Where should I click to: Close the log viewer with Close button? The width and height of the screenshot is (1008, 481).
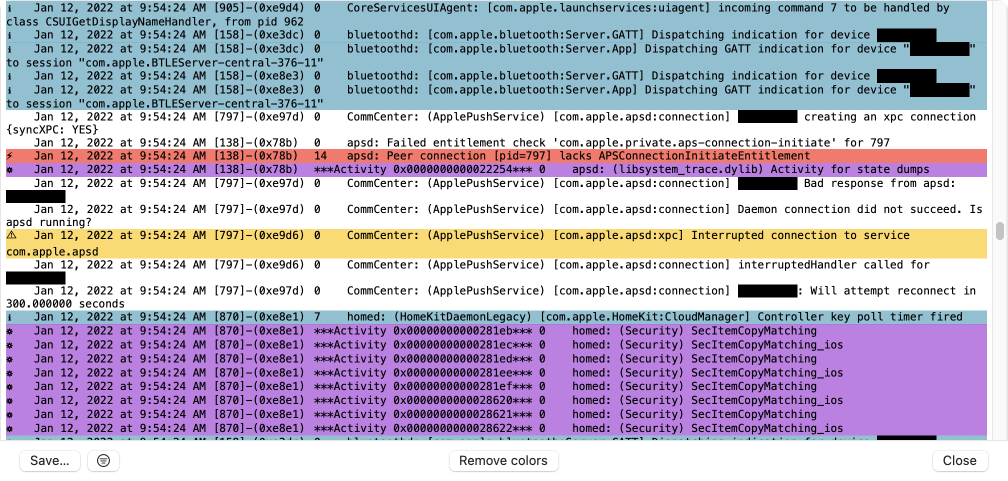coord(960,460)
